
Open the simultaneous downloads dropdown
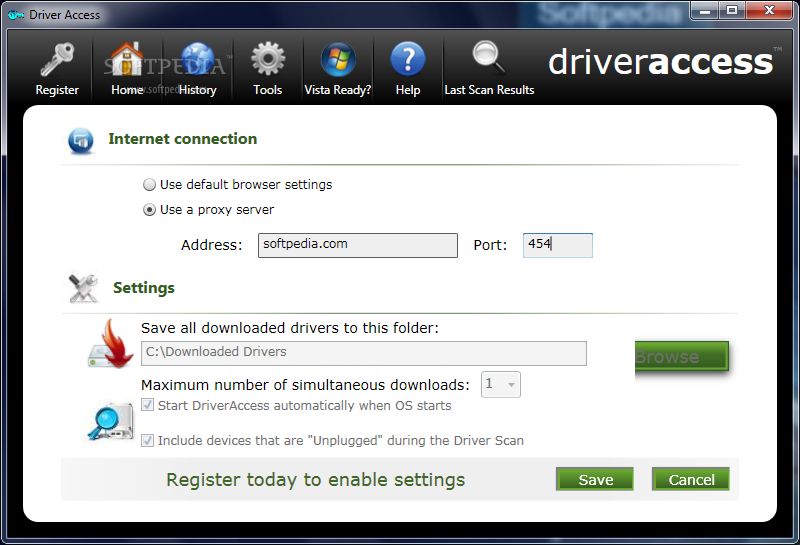(501, 384)
